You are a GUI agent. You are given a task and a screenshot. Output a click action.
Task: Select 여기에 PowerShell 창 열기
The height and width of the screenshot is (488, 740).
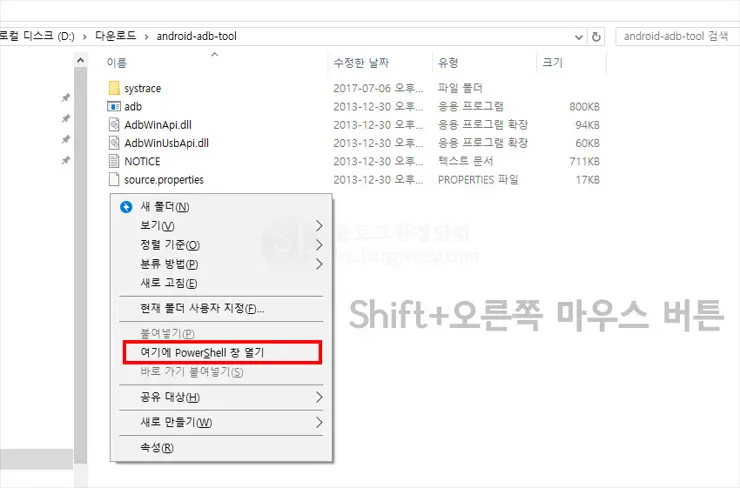coord(222,353)
